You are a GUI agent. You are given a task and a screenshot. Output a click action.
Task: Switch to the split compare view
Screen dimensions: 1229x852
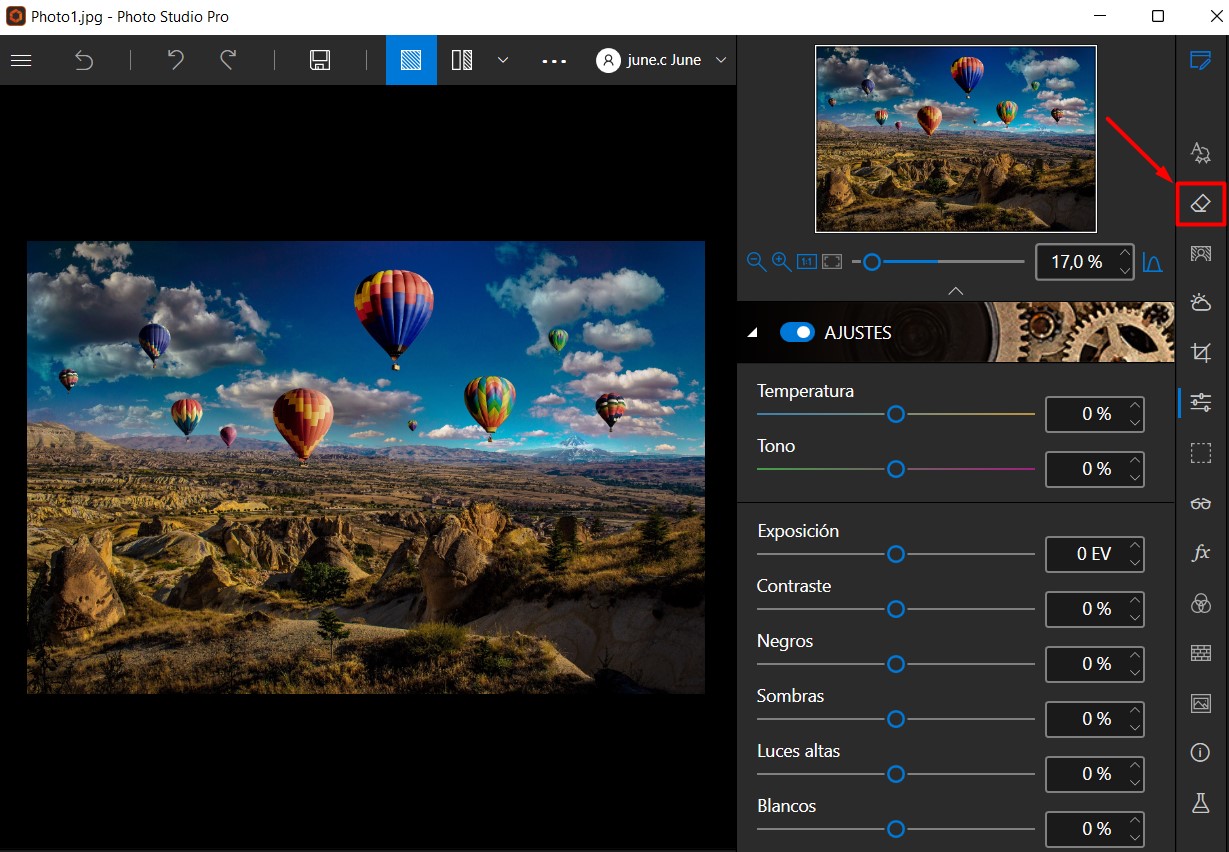pyautogui.click(x=462, y=60)
